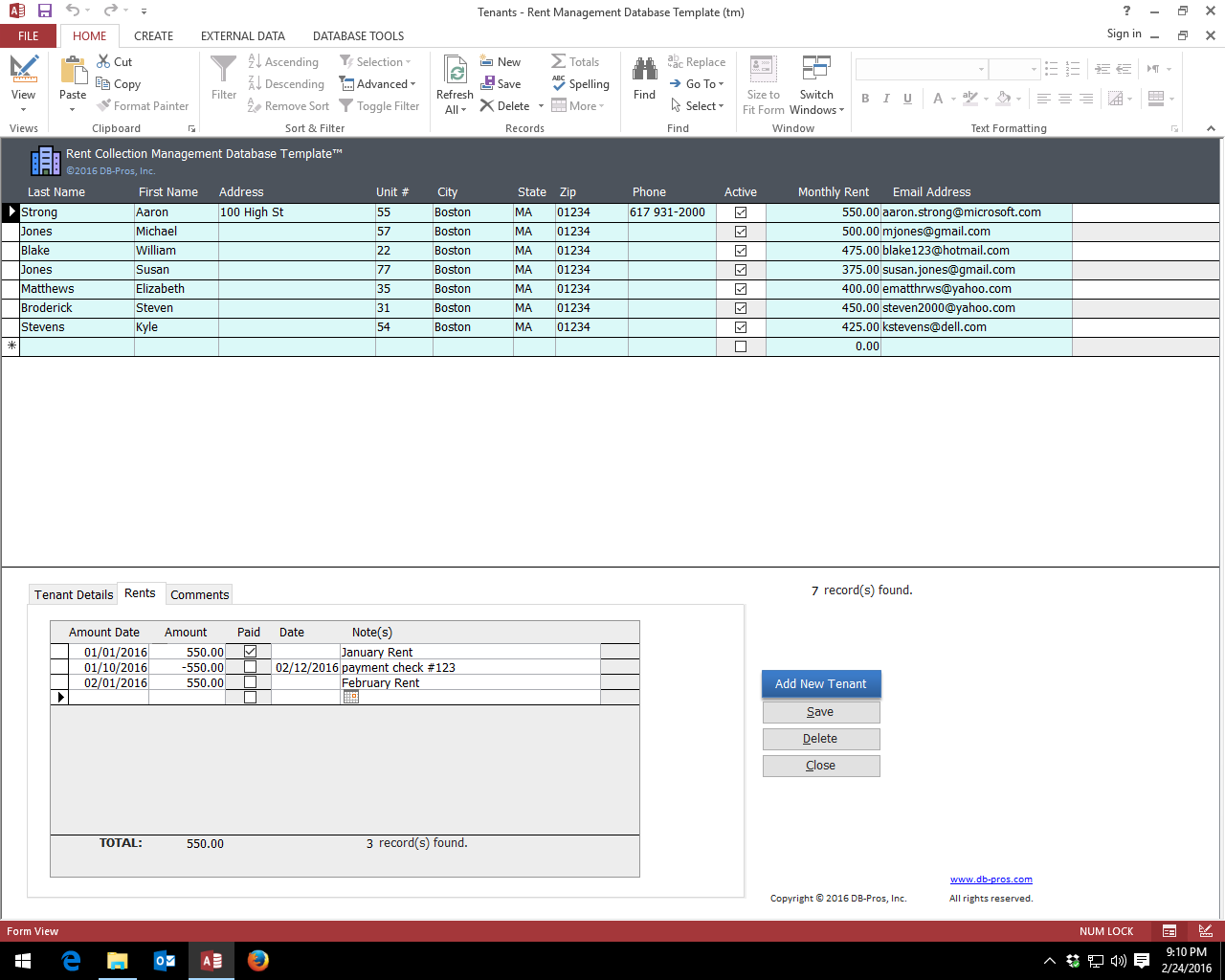
Task: Switch to the CREATE ribbon tab
Action: (x=153, y=35)
